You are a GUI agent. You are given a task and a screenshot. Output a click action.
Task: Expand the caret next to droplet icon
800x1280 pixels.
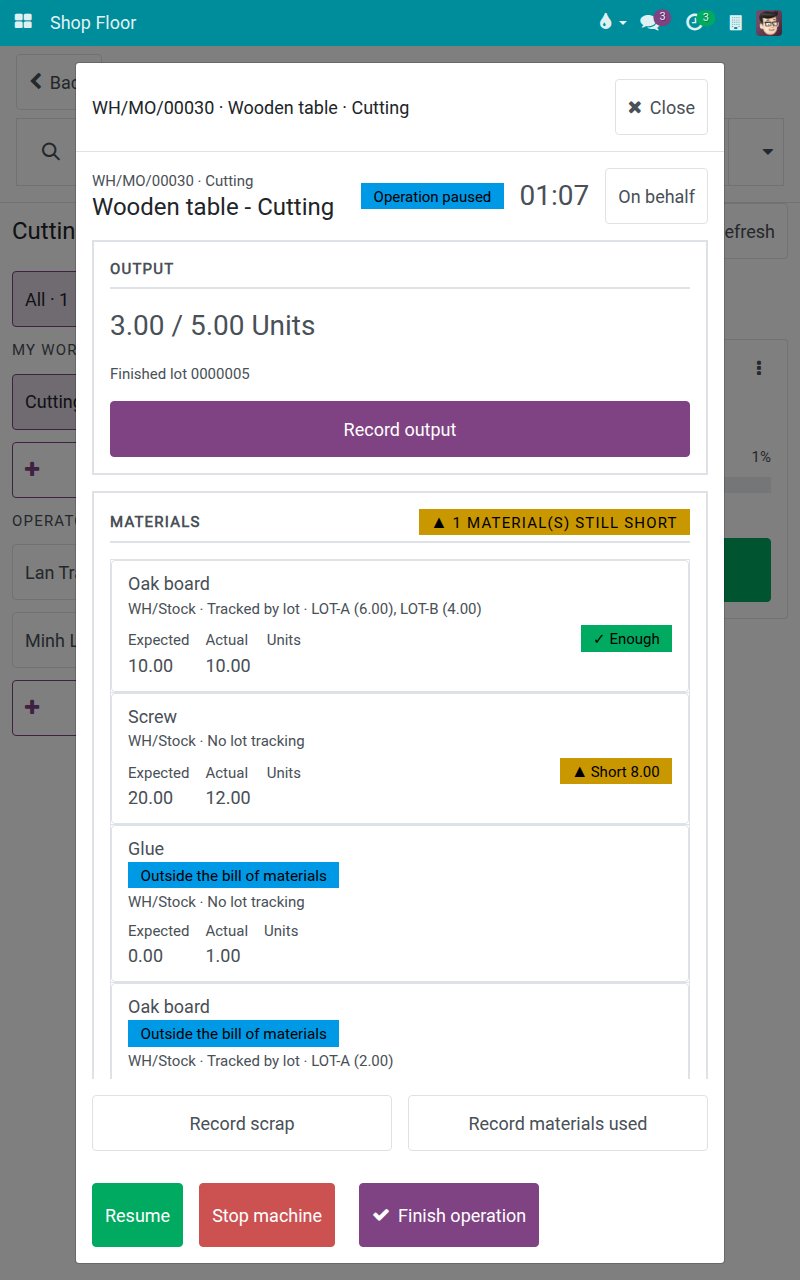[623, 23]
